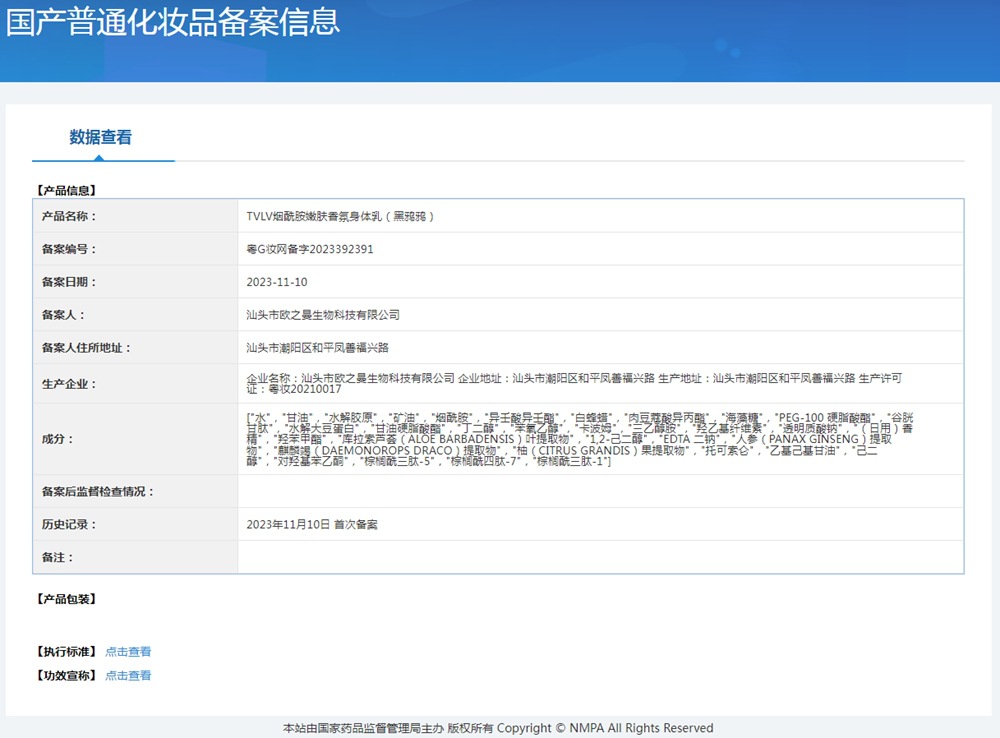Open the 功效宣称 点击查看 link
The image size is (1000, 738).
128,675
